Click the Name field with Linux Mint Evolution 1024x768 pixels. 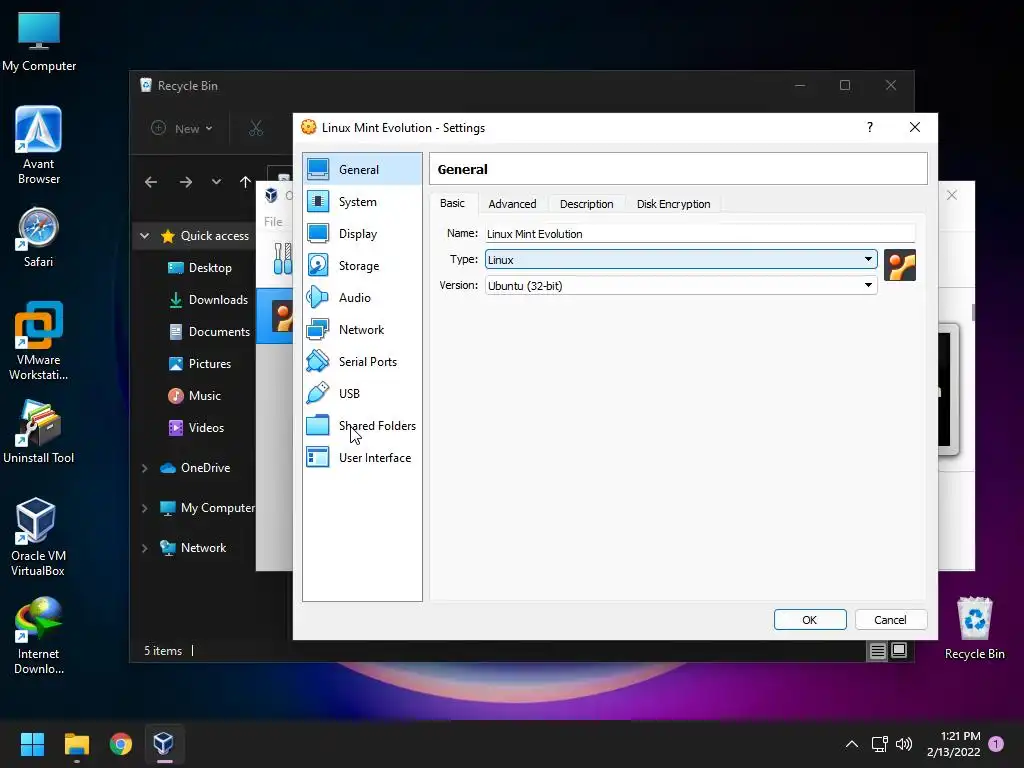click(699, 234)
